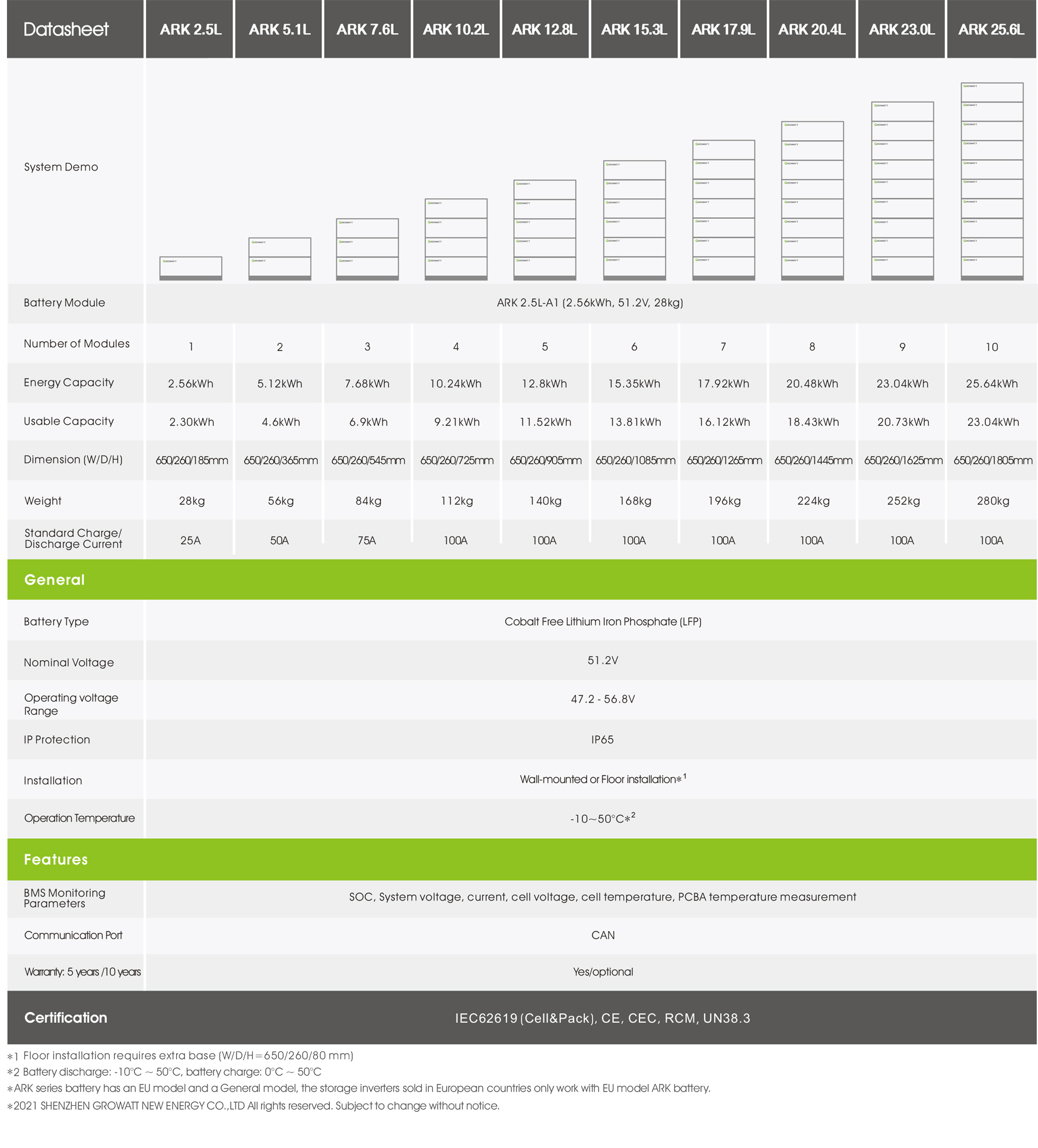Click the ARK 7.6L column header
This screenshot has width=1038, height=1148.
point(367,29)
